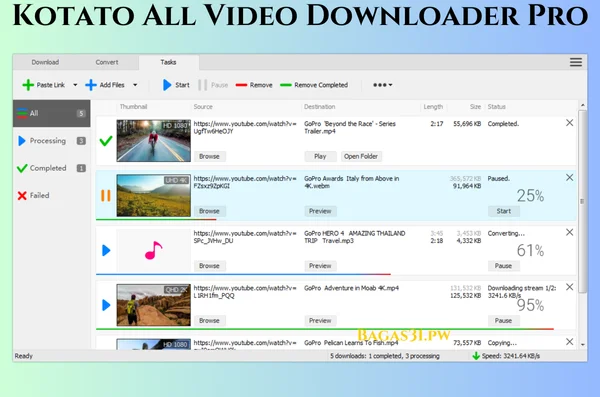Remove the Adventure in Moab task with X

(x=569, y=287)
